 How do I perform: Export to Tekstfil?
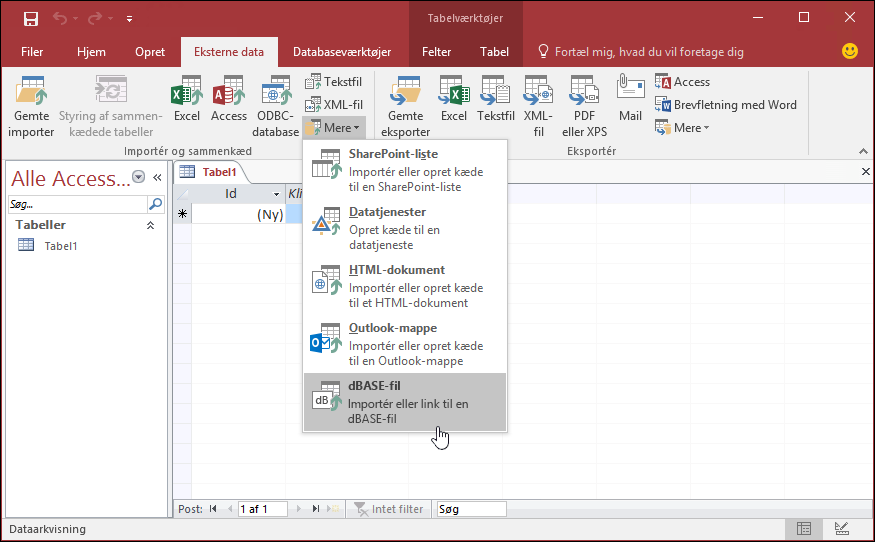[496, 98]
